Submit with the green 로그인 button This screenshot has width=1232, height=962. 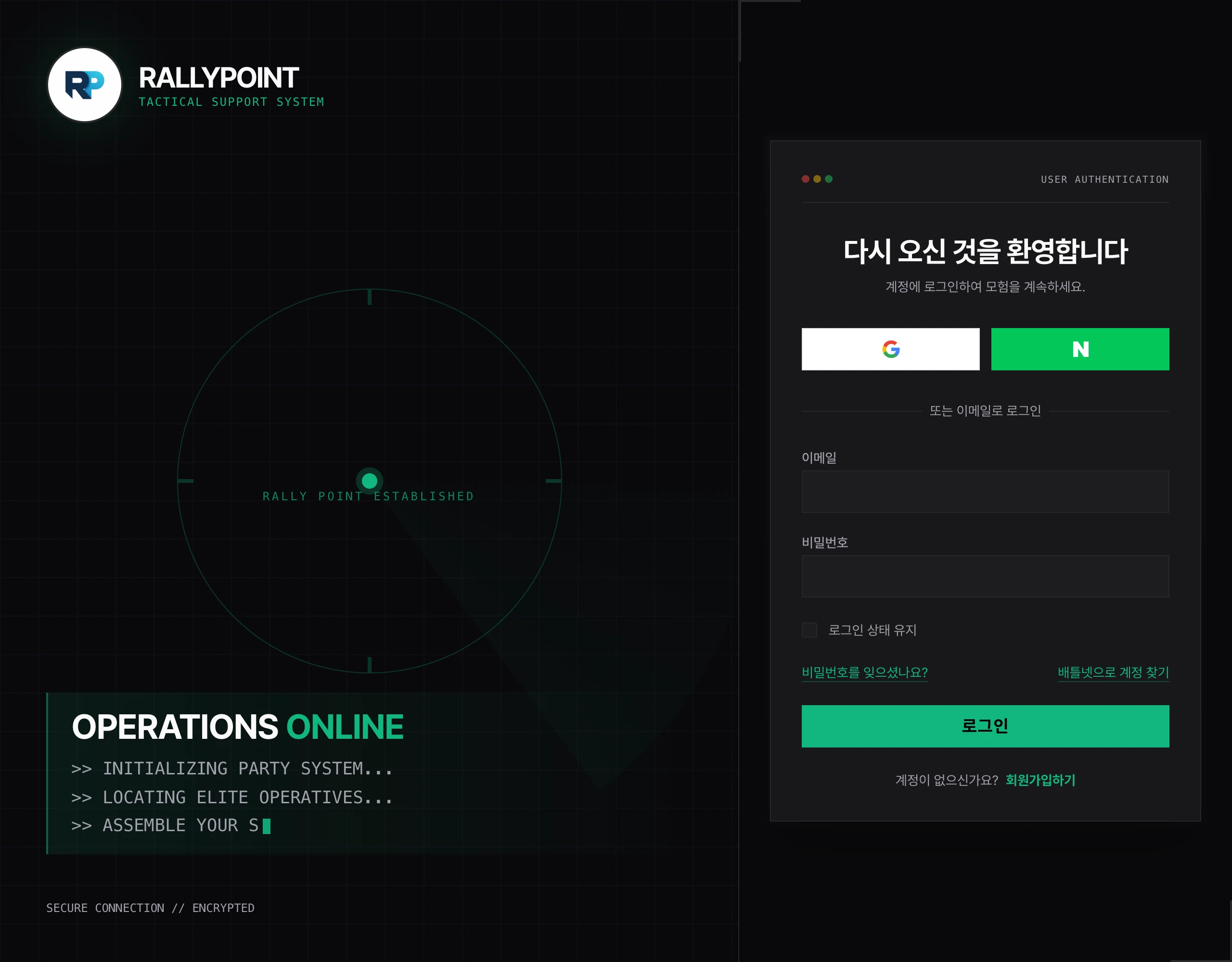click(985, 726)
